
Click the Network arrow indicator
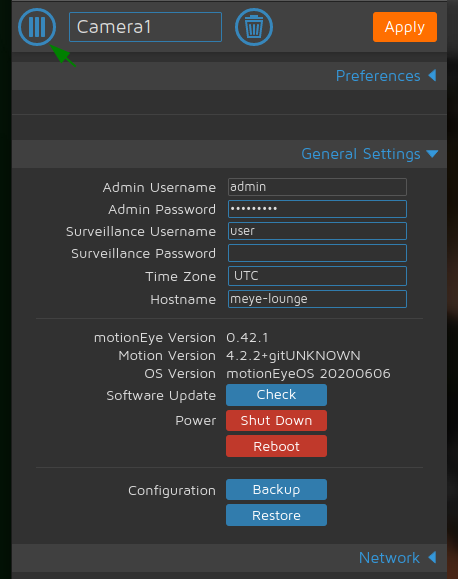click(x=432, y=557)
